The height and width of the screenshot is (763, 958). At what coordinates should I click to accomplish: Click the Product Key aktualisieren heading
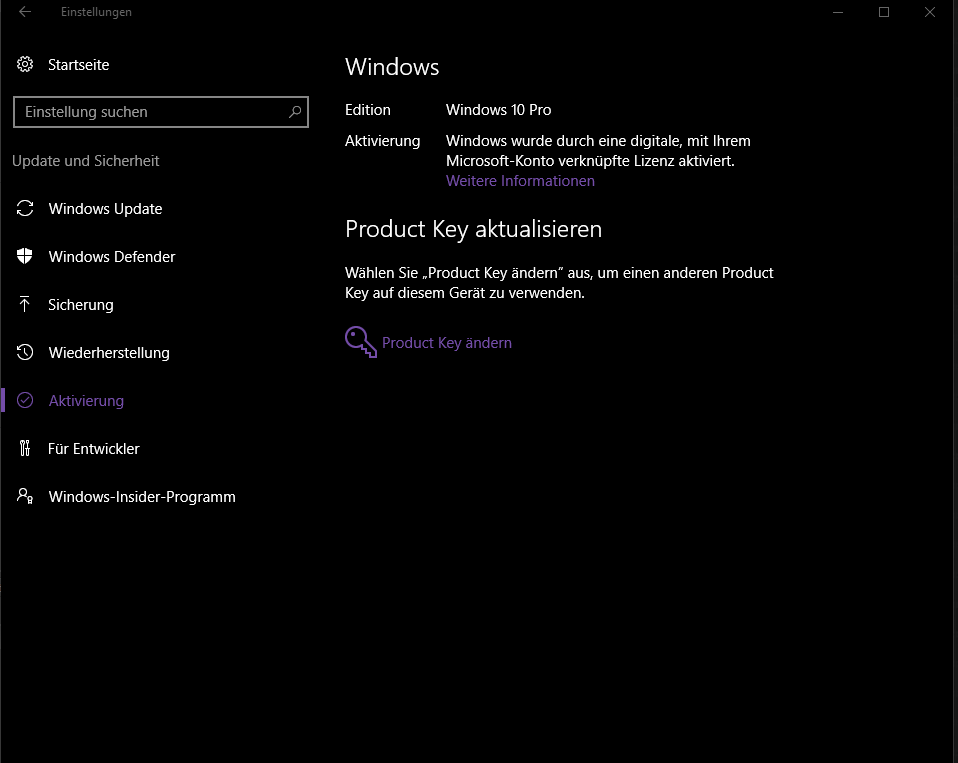(474, 229)
